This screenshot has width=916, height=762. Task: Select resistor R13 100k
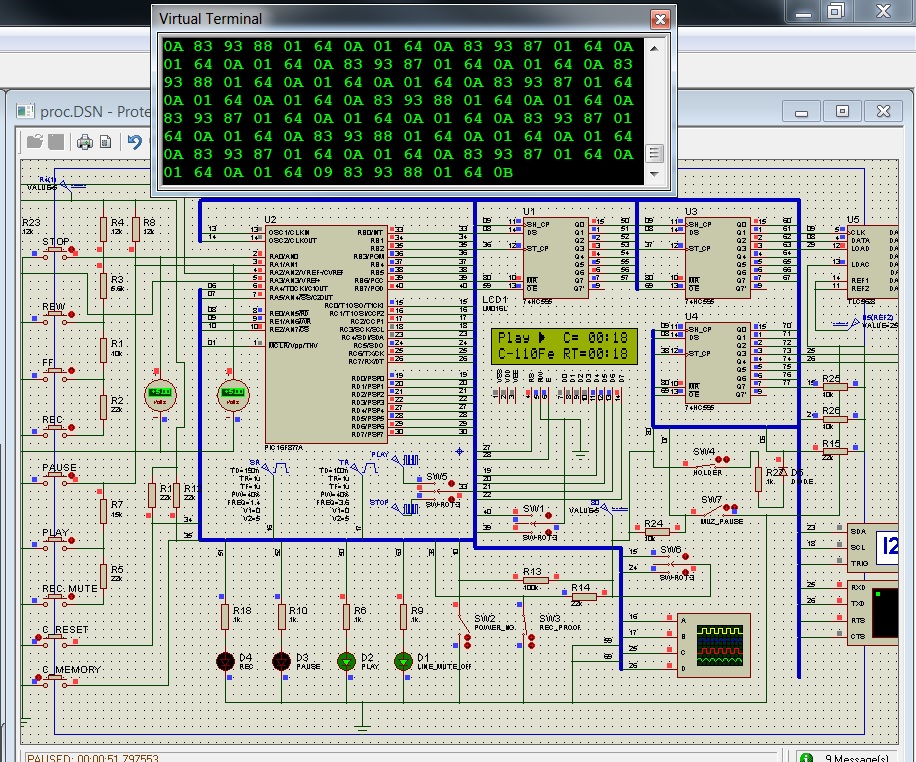535,580
